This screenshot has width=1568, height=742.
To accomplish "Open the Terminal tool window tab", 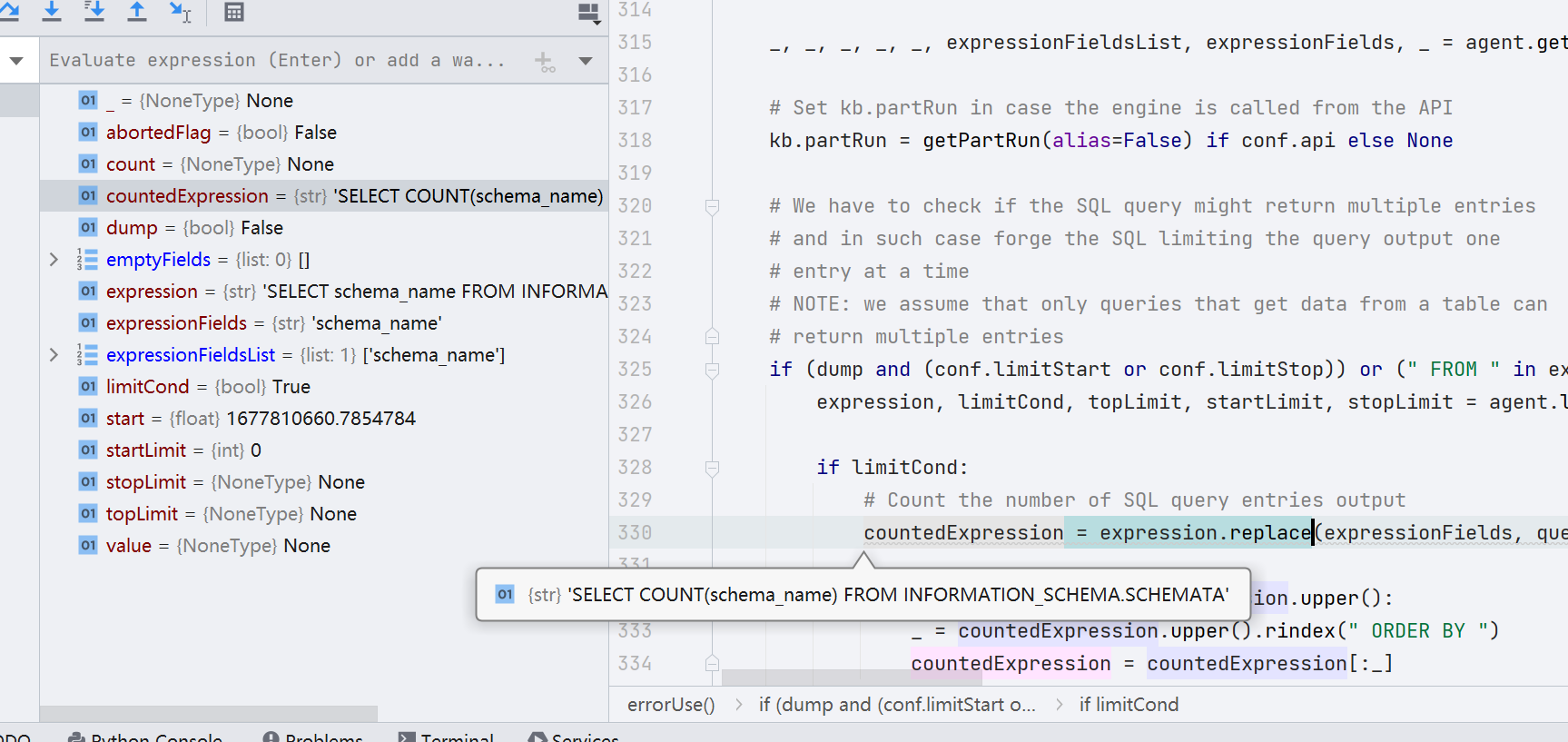I will click(x=447, y=736).
